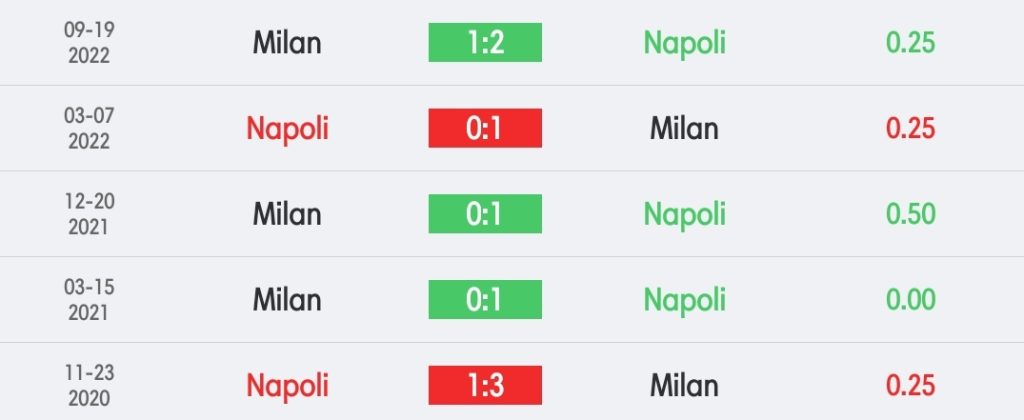Click the 0:1 score for 03-15 2021

pyautogui.click(x=485, y=299)
